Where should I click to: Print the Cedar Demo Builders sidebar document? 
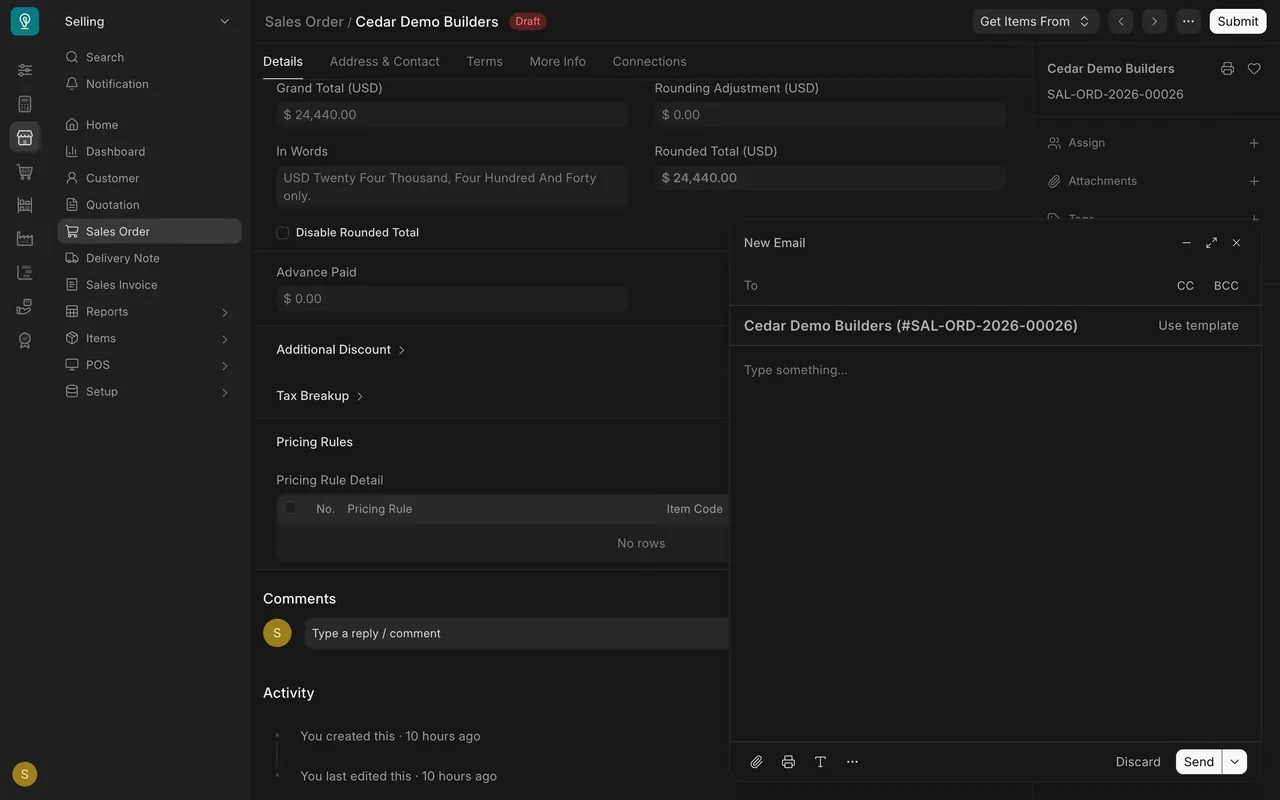pyautogui.click(x=1227, y=69)
